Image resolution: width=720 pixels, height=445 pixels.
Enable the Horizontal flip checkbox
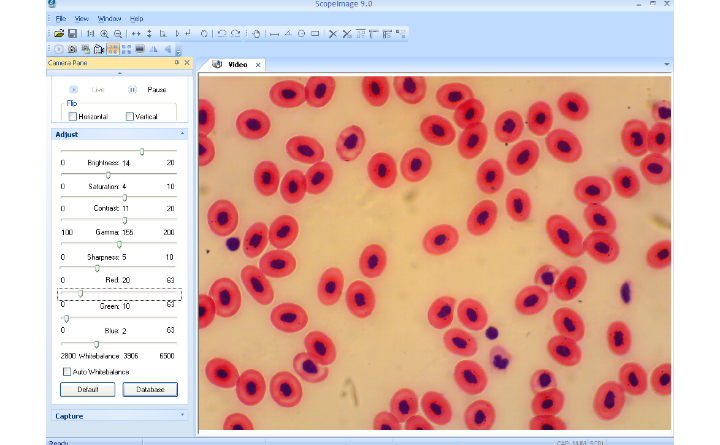pos(73,116)
